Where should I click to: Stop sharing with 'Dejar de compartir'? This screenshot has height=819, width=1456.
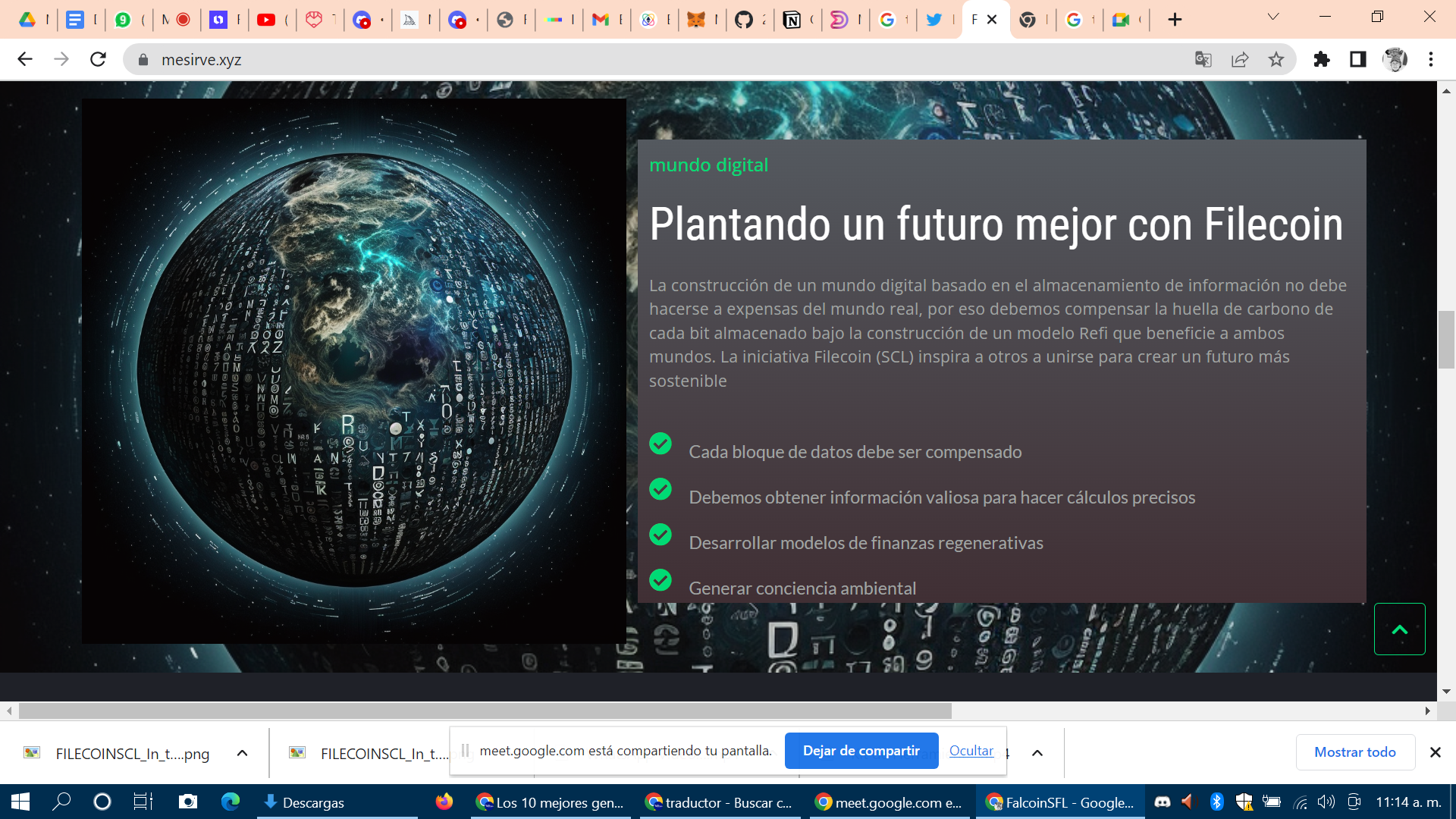click(861, 751)
